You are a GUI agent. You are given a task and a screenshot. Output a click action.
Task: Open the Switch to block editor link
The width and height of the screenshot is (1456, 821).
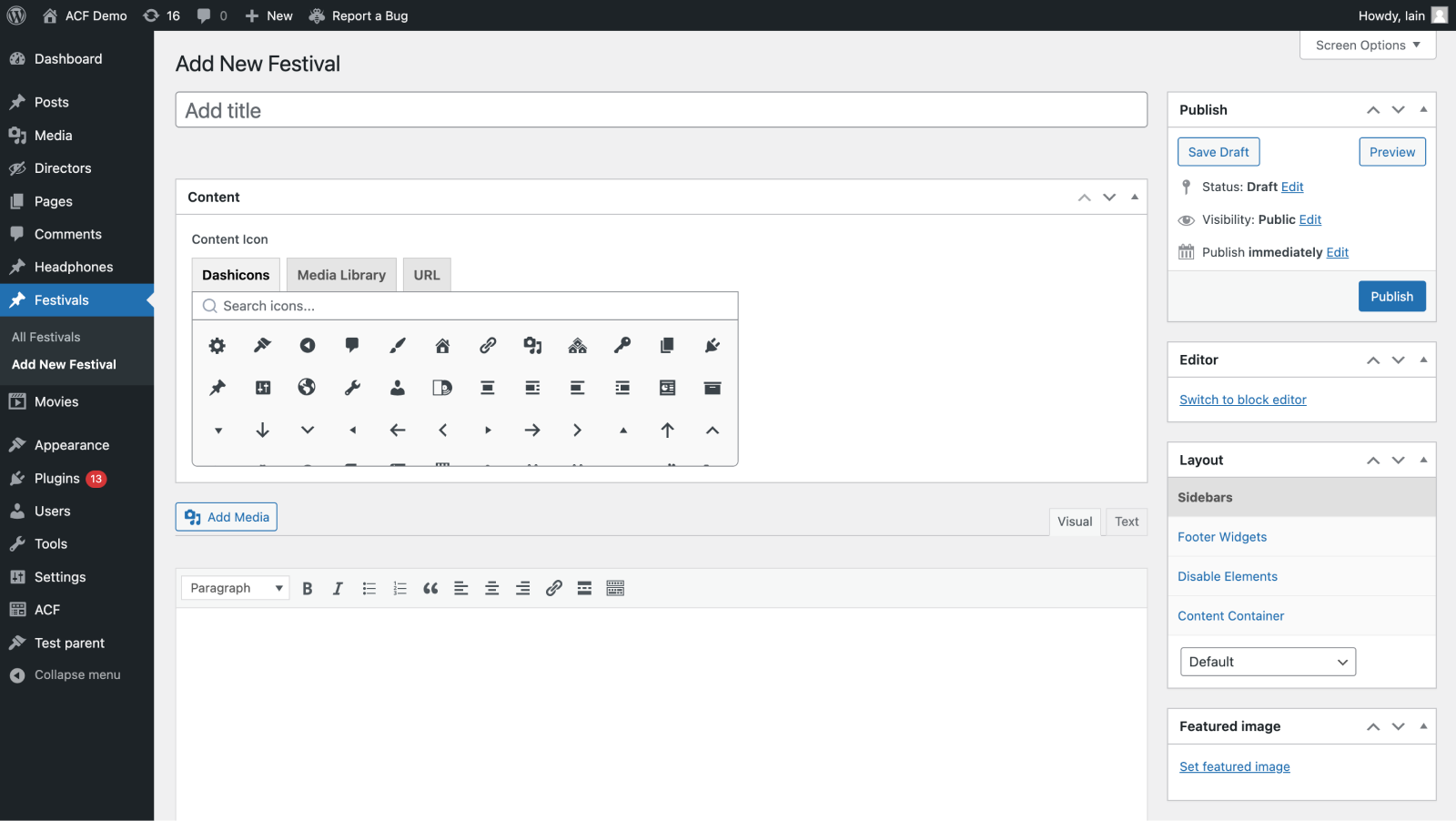click(x=1242, y=400)
